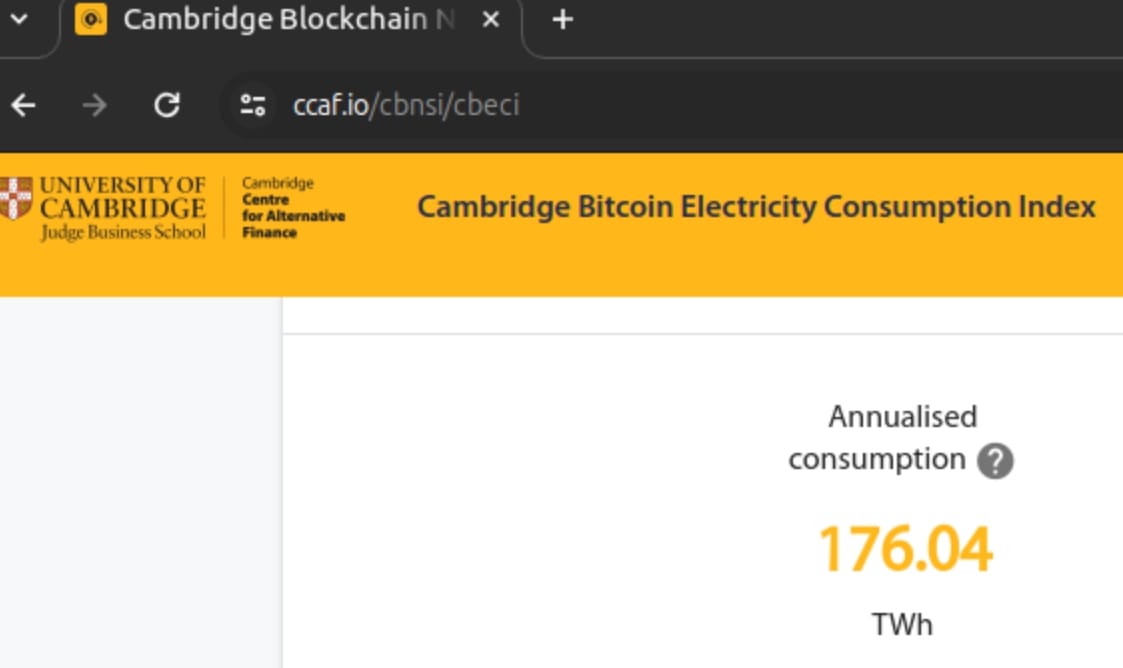Go forward to the next page
1123x668 pixels.
[95, 105]
